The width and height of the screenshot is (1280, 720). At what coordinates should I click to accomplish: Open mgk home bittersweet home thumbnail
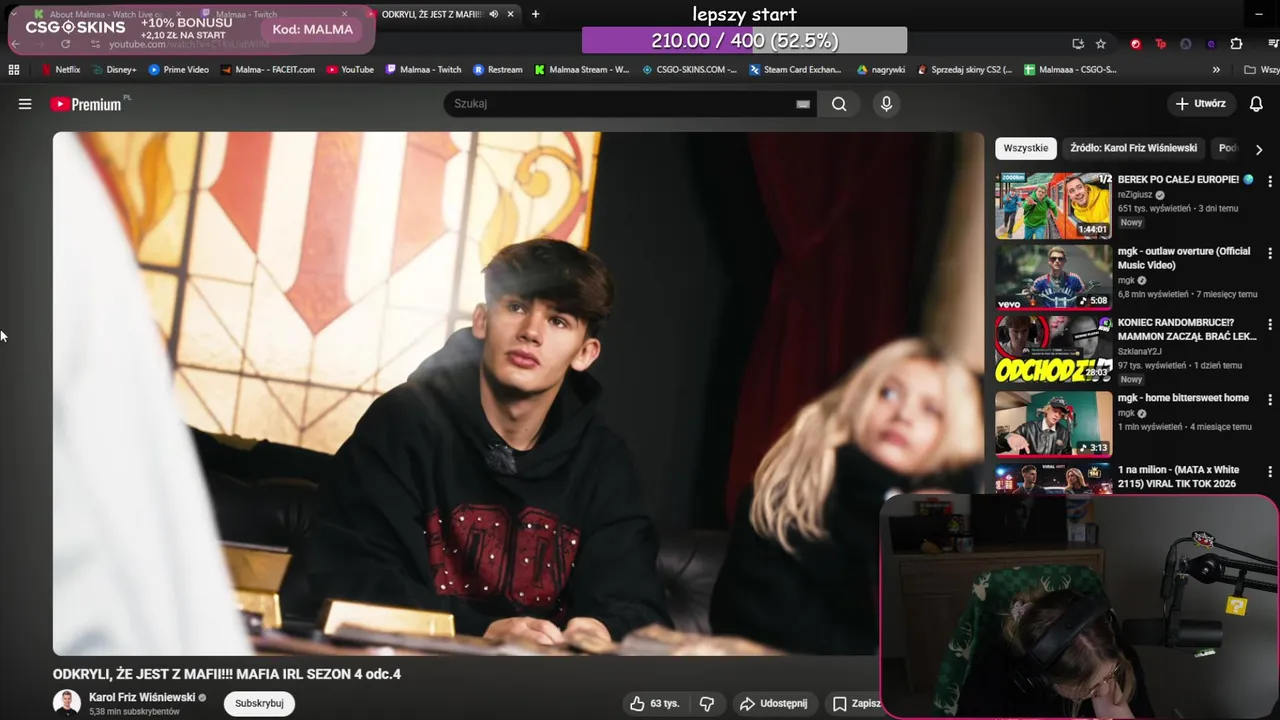(1053, 424)
